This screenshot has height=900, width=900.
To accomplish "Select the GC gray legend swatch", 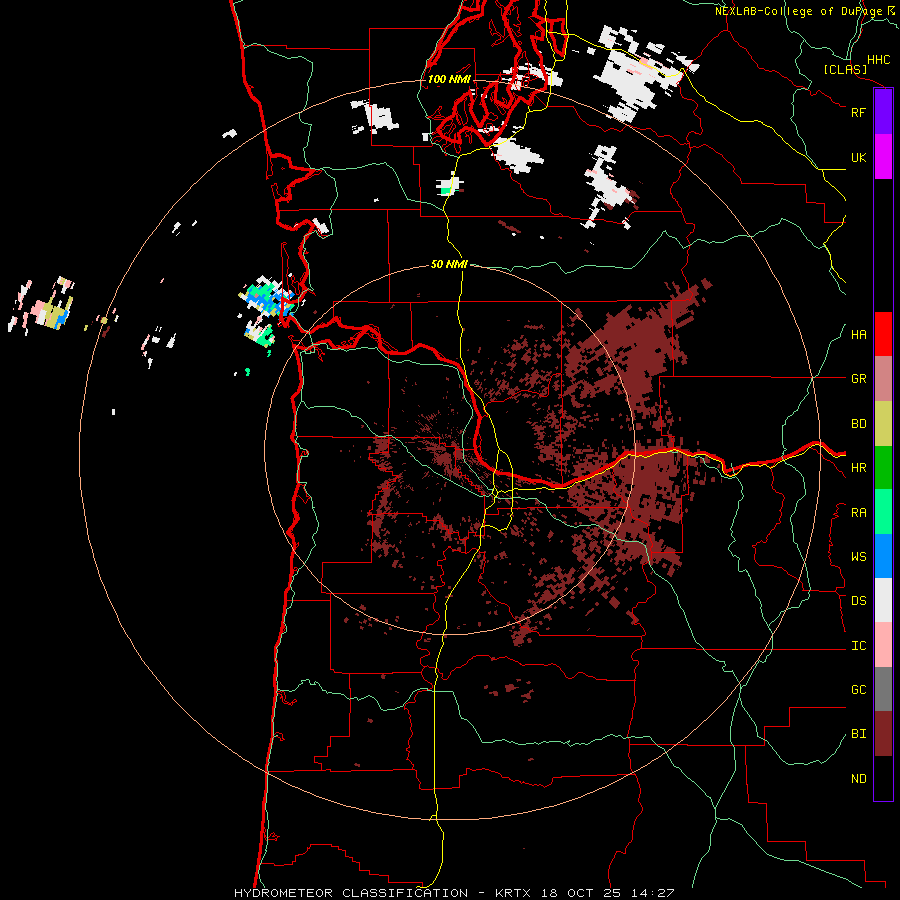I will (883, 689).
